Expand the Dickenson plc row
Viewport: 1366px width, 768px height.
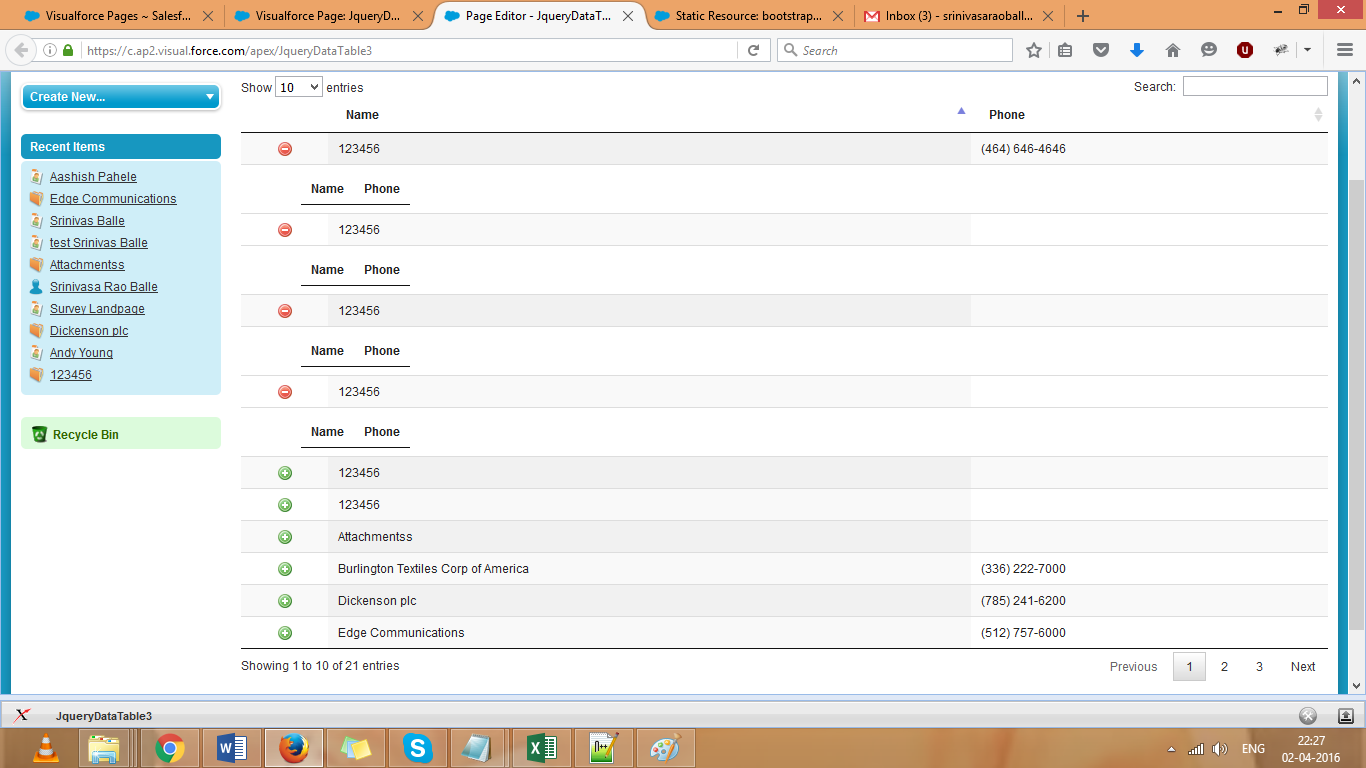point(284,600)
